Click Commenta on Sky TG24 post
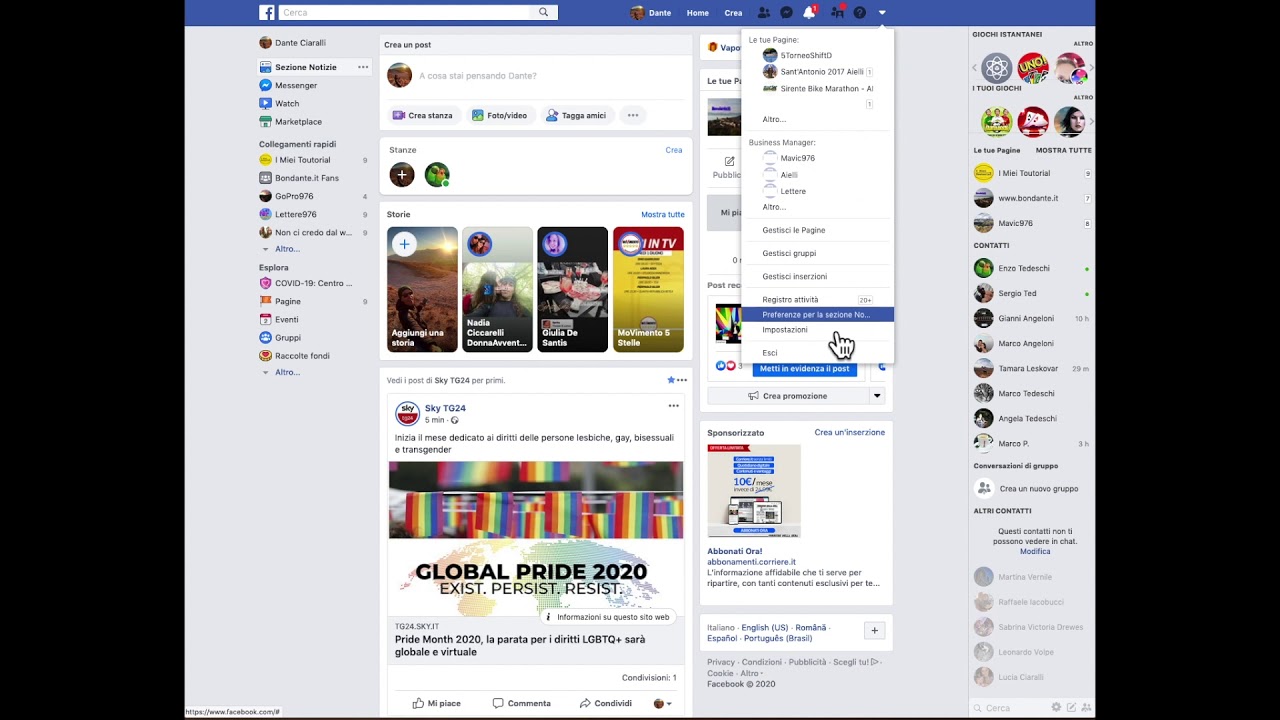 (x=522, y=703)
